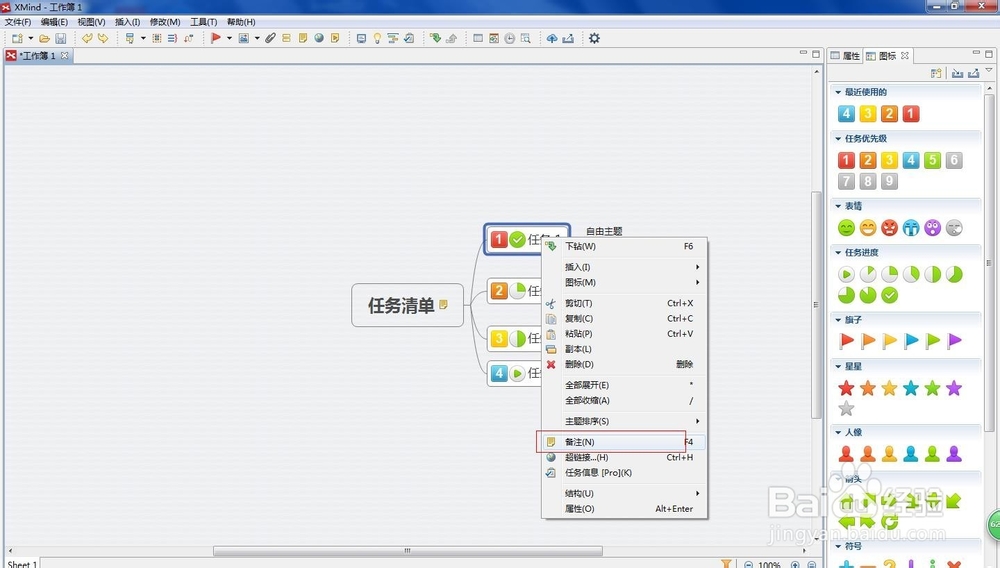
Task: Click the save icon in the toolbar
Action: 61,38
